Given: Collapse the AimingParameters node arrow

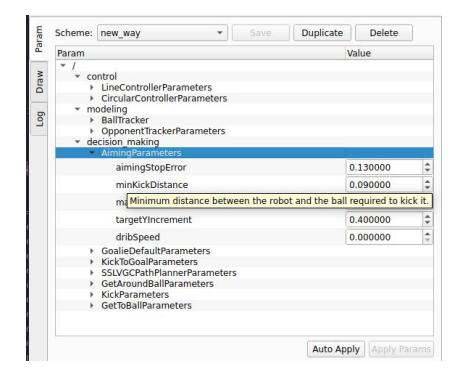Looking at the screenshot, I should tap(92, 152).
